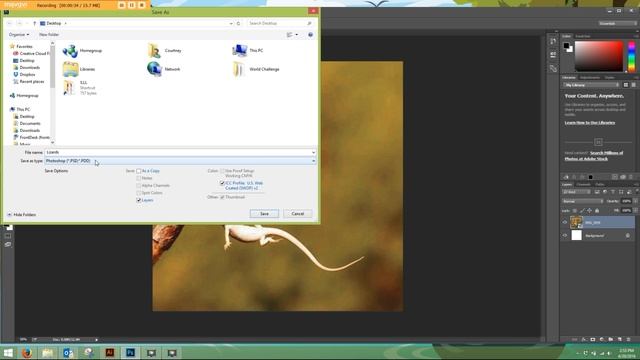Toggle the Alpha Channels checkbox
Image resolution: width=640 pixels, height=360 pixels.
139,186
